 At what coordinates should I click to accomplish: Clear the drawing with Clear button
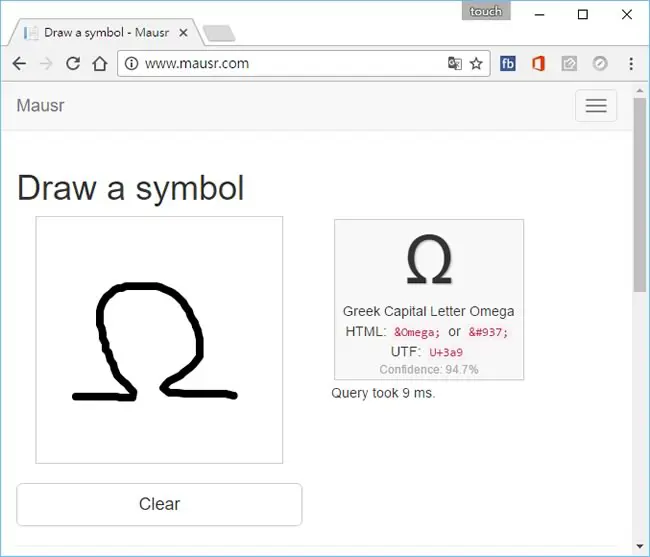[159, 504]
